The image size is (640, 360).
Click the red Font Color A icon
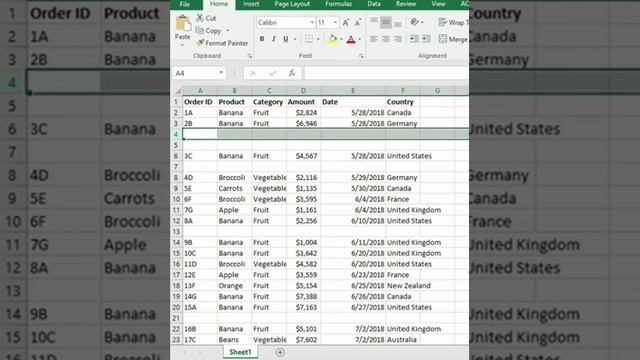351,39
